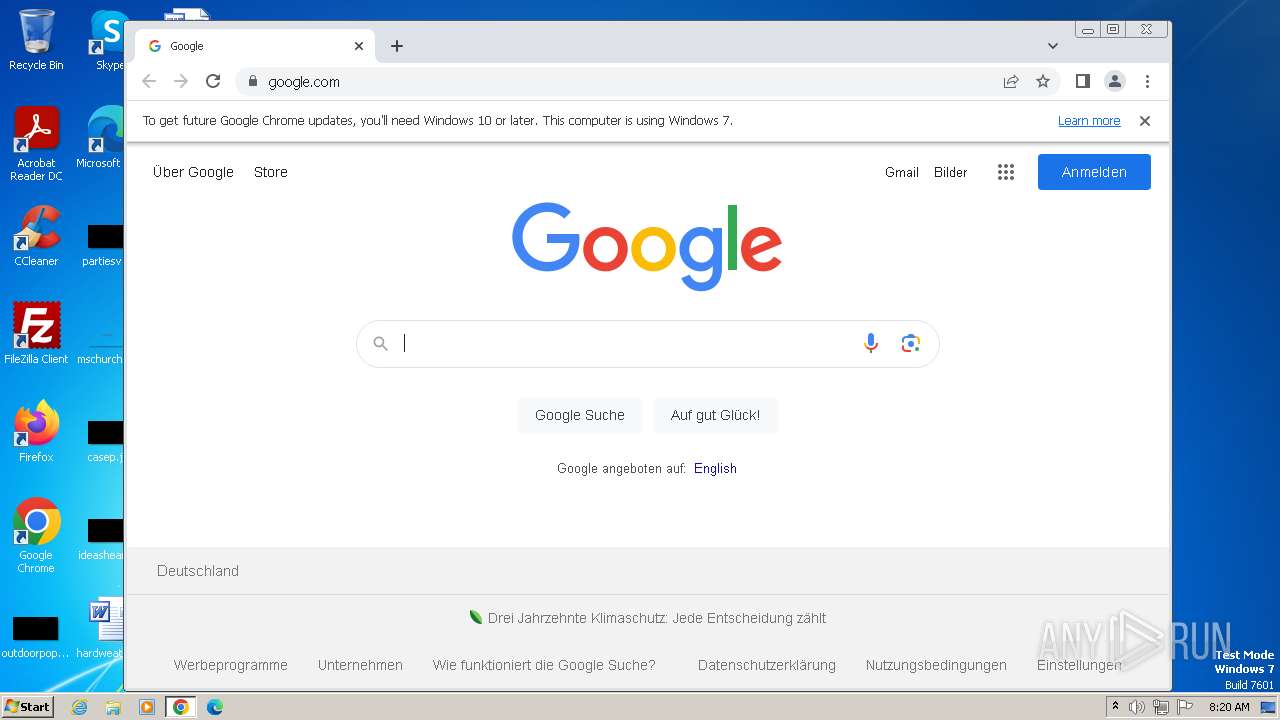Viewport: 1280px width, 720px height.
Task: Open Über Google link
Action: [x=193, y=172]
